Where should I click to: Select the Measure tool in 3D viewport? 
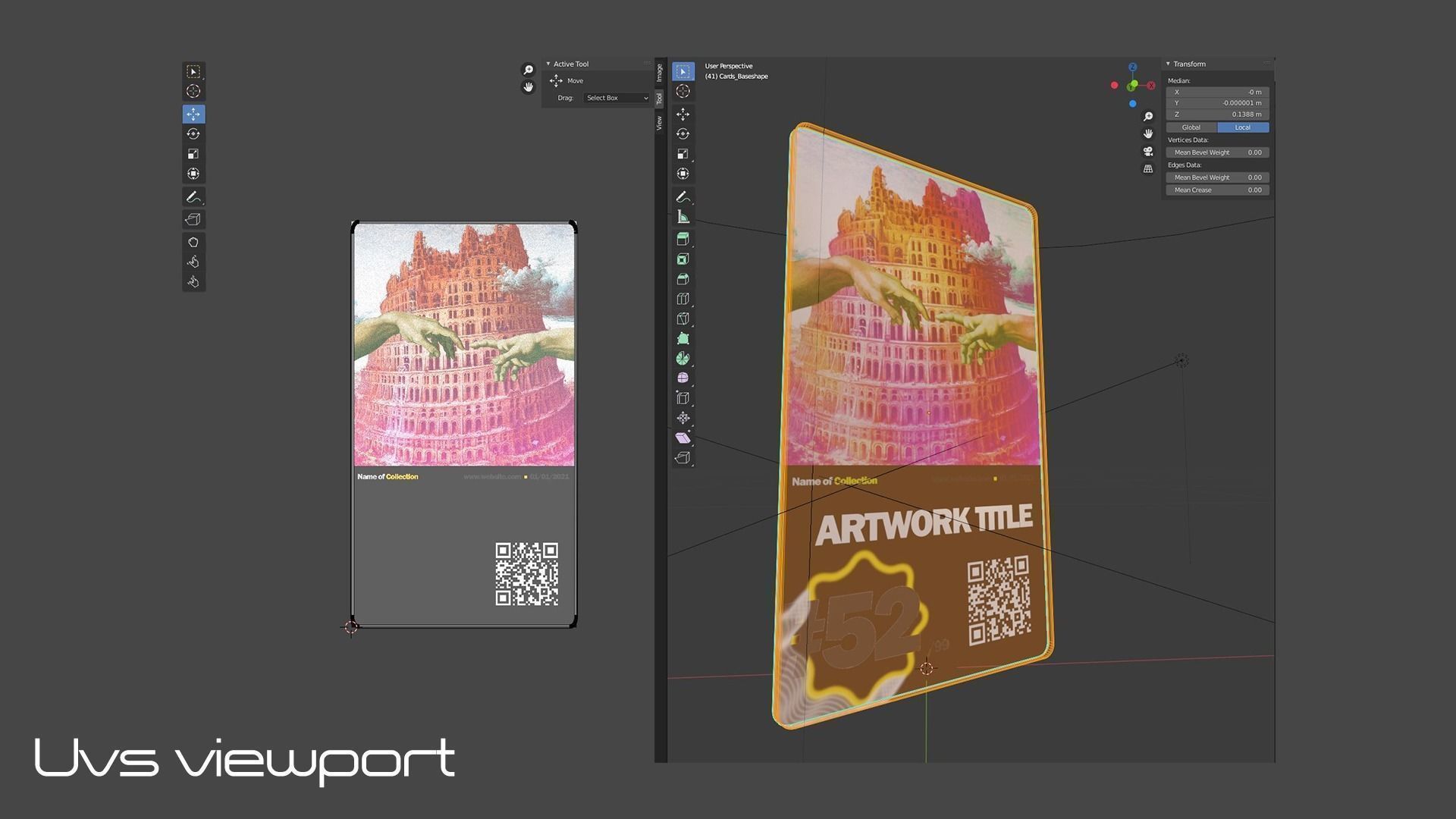[x=682, y=217]
